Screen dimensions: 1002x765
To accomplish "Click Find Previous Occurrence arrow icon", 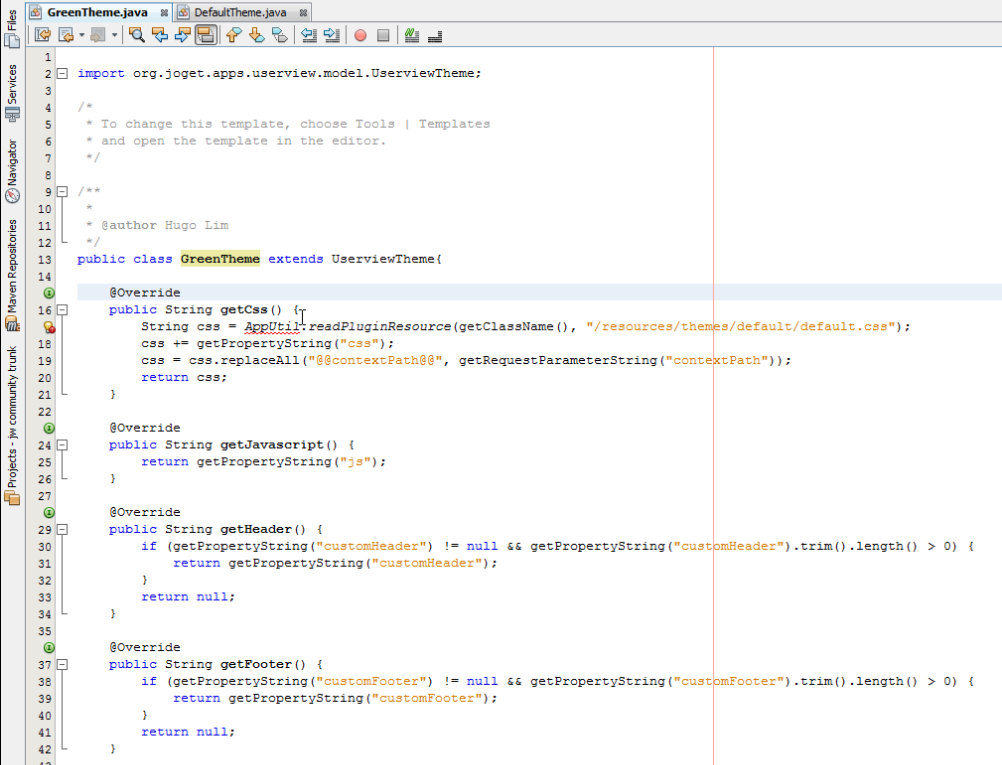I will 160,35.
